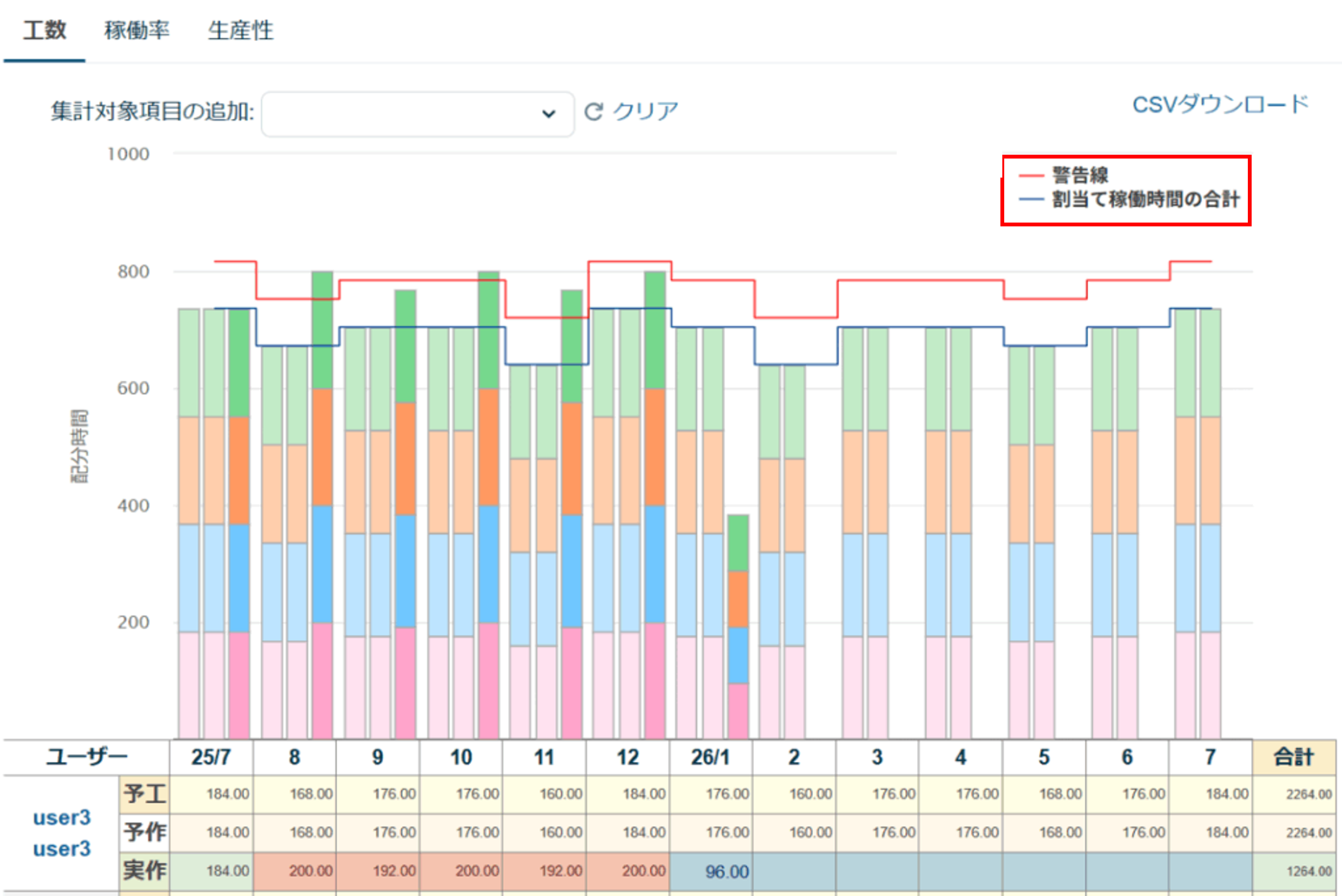Click the short 26/1 actual bar's green segment
Image resolution: width=1342 pixels, height=896 pixels.
coord(738,543)
